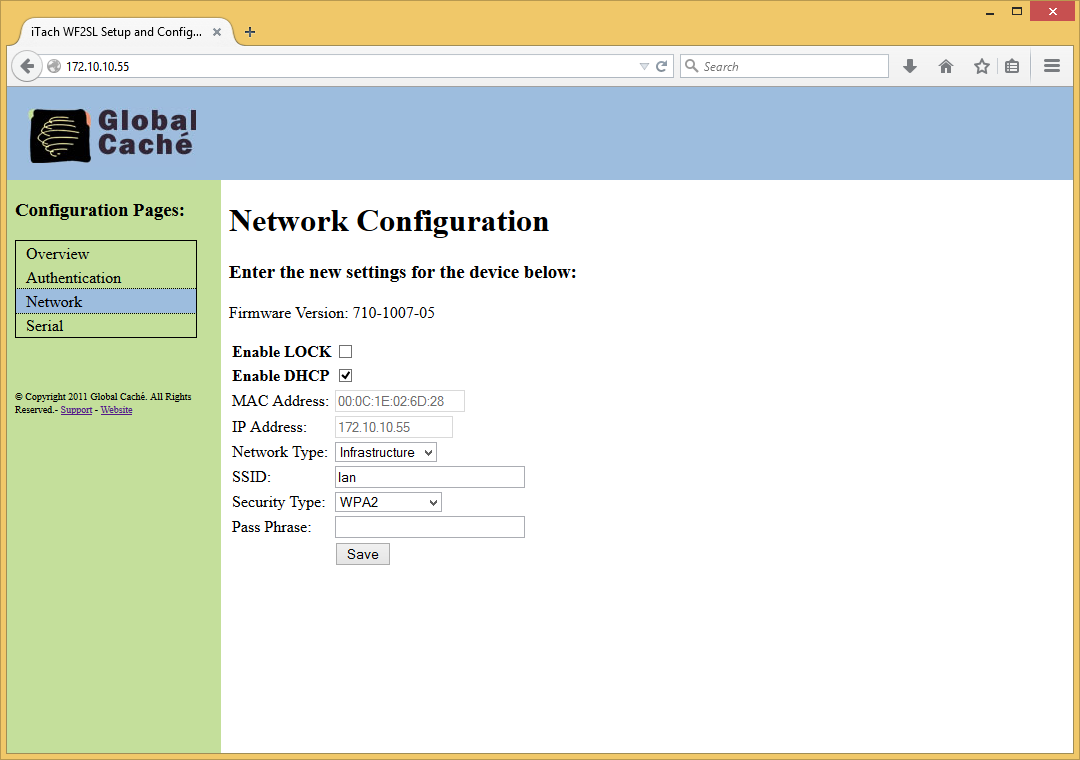Image resolution: width=1080 pixels, height=760 pixels.
Task: Expand the Network Type Infrastructure dropdown
Action: 386,453
